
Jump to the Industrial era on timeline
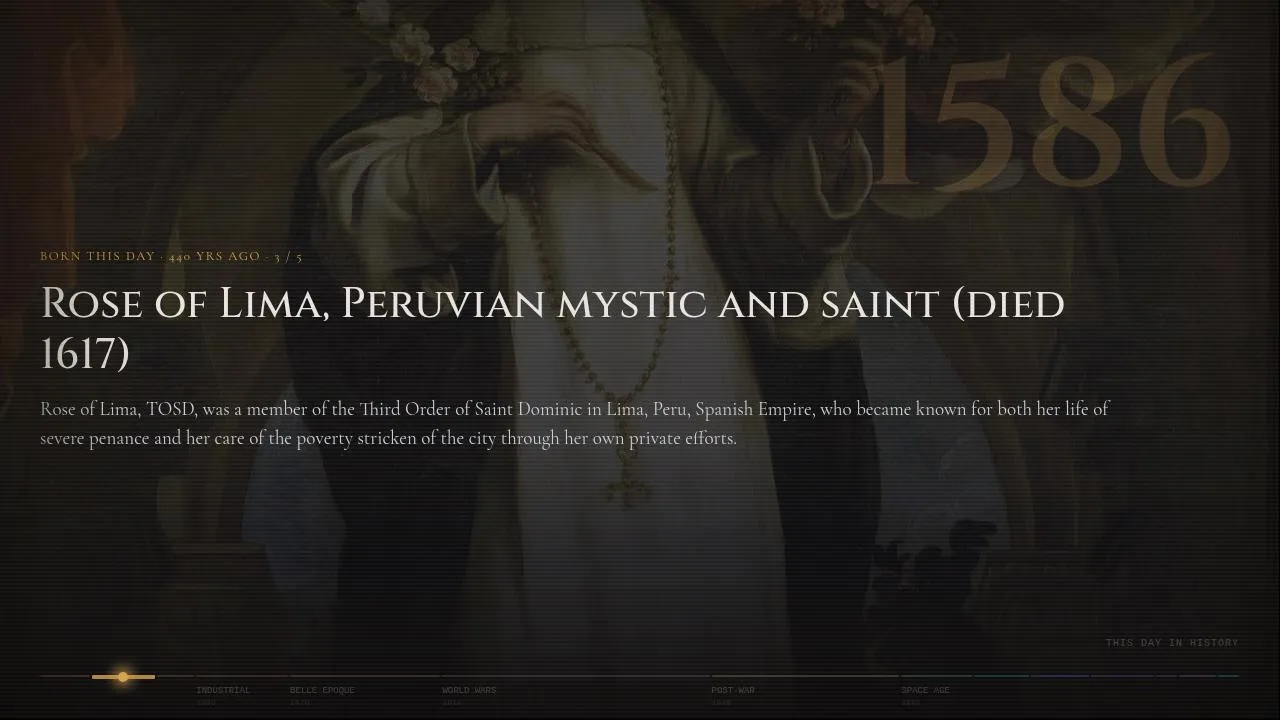[223, 690]
